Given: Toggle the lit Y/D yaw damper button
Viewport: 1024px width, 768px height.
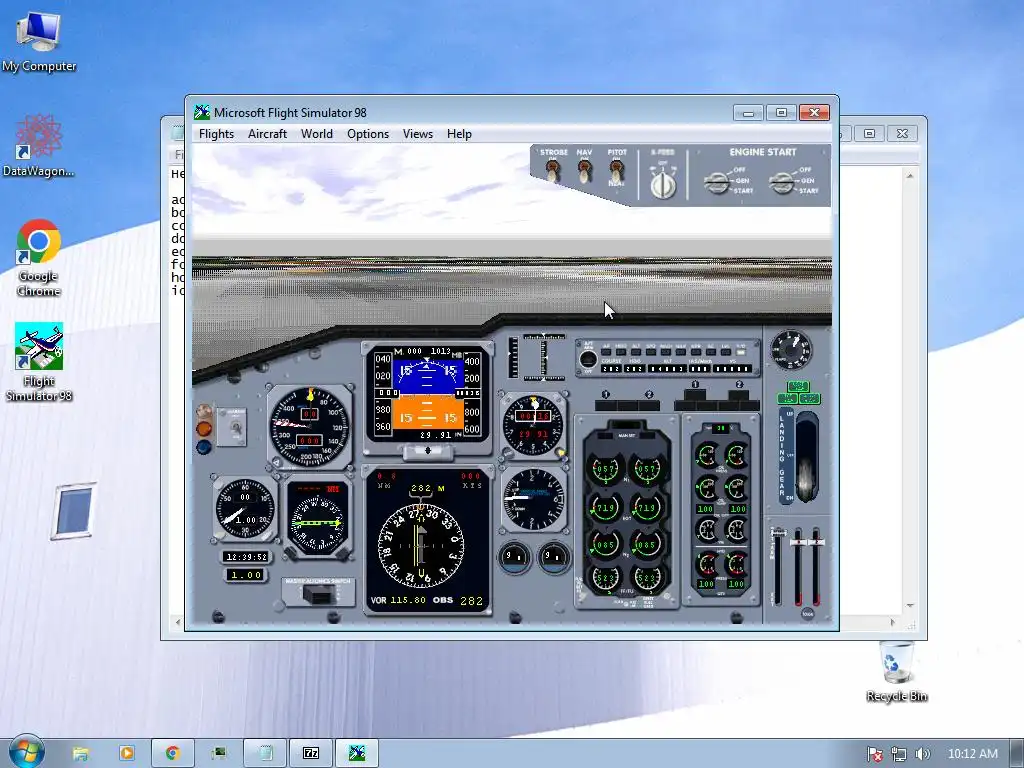Looking at the screenshot, I should click(741, 352).
